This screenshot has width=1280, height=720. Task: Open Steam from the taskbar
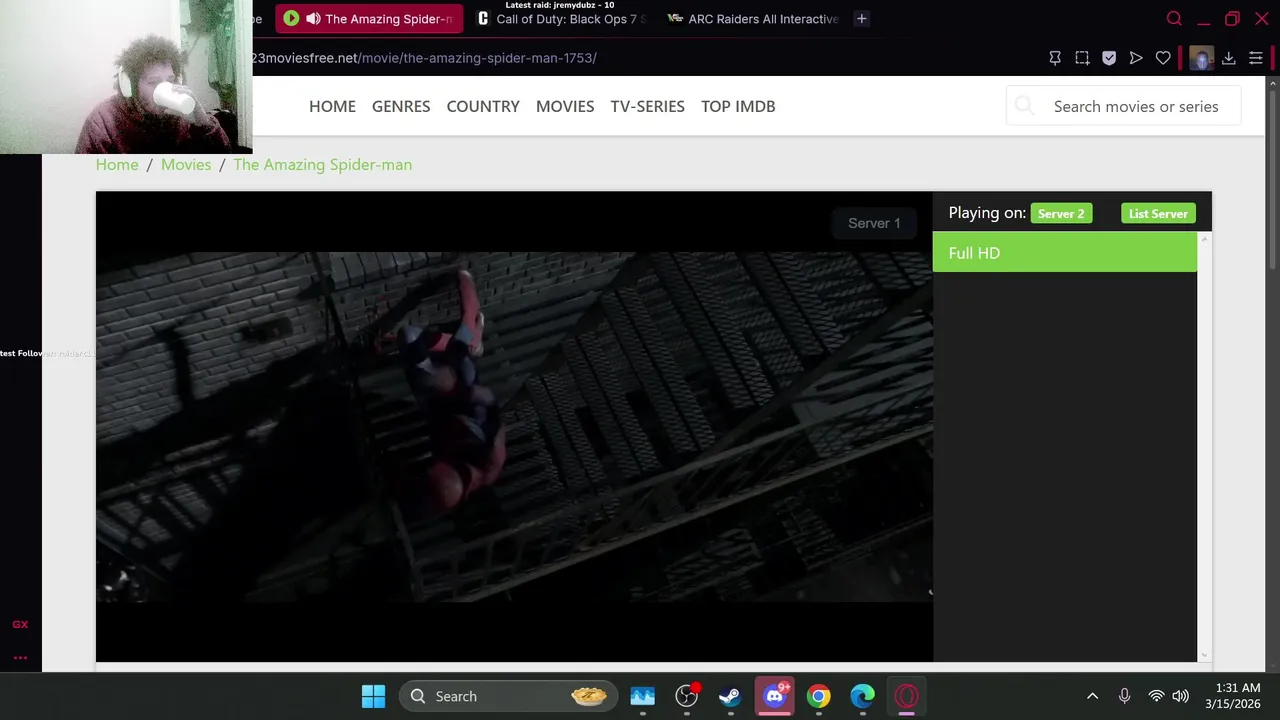click(x=730, y=696)
